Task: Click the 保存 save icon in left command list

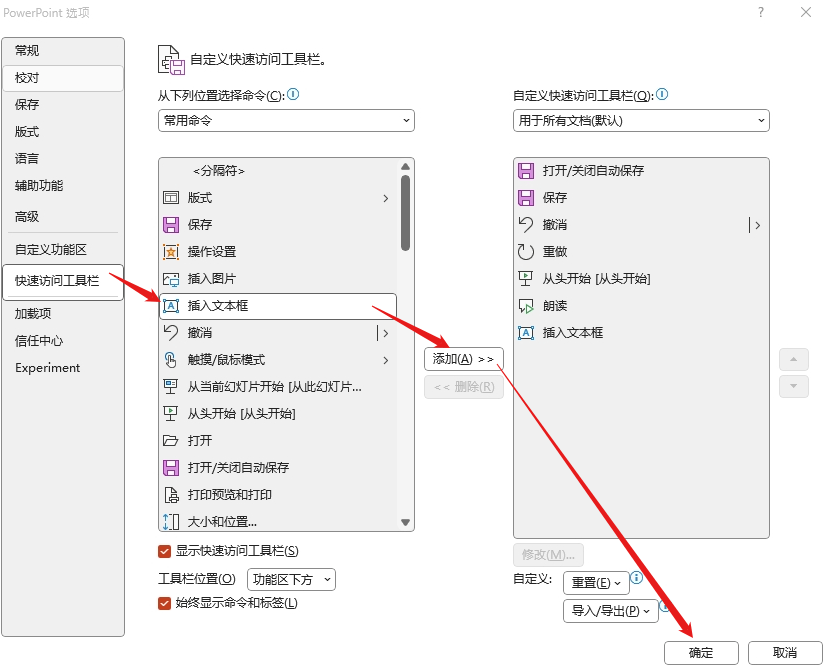Action: tap(171, 225)
